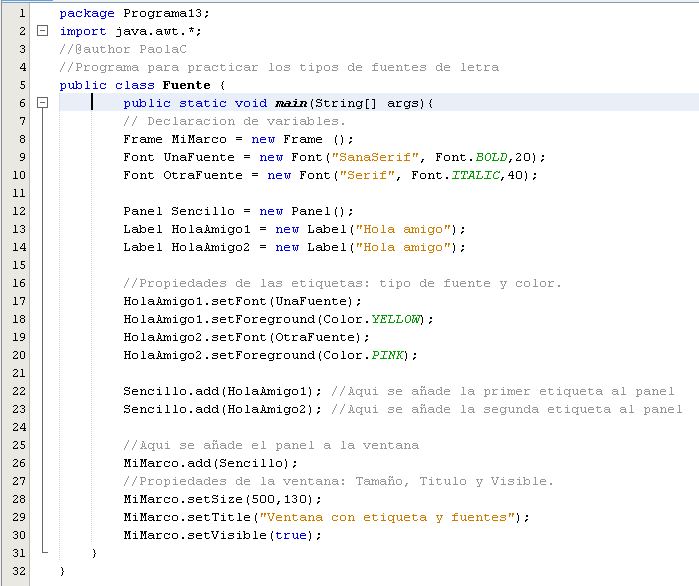Click the '// Declaracion de variables.' comment

(234, 121)
